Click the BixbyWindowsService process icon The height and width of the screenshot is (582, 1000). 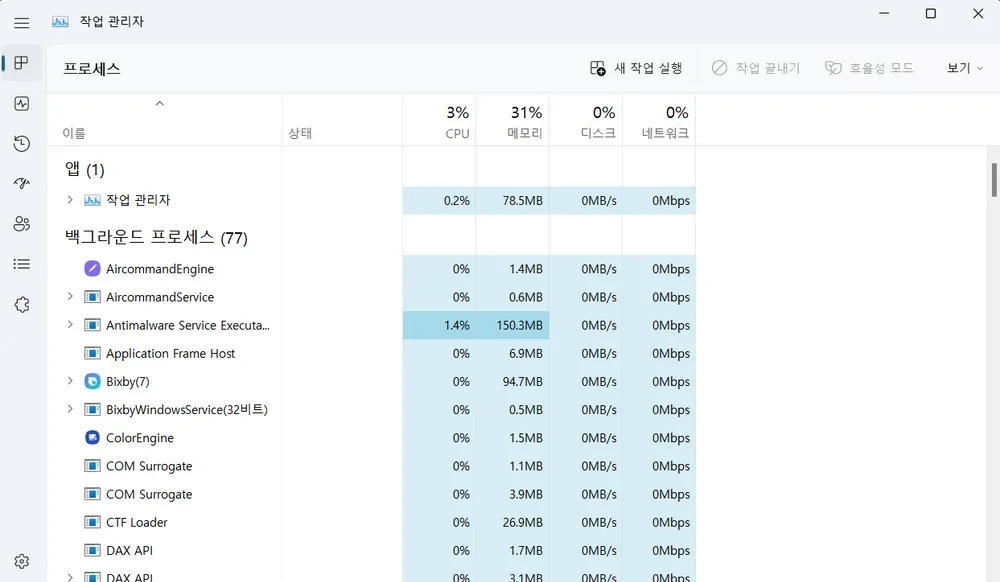tap(92, 409)
